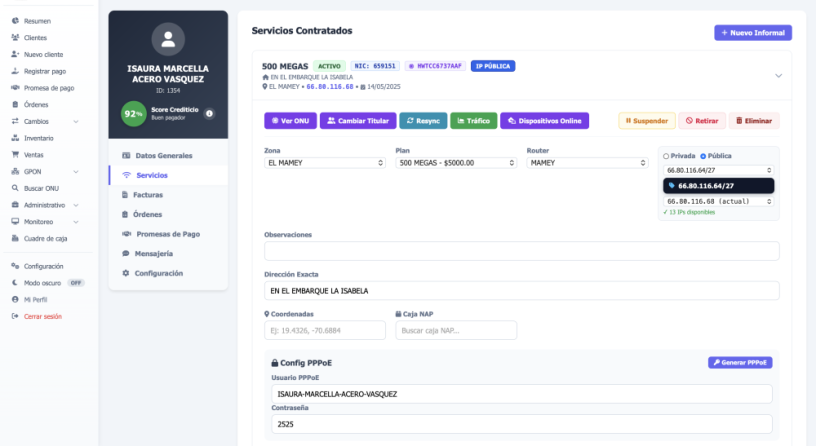Click the Coordenadas input field
The image size is (816, 446).
pyautogui.click(x=325, y=330)
